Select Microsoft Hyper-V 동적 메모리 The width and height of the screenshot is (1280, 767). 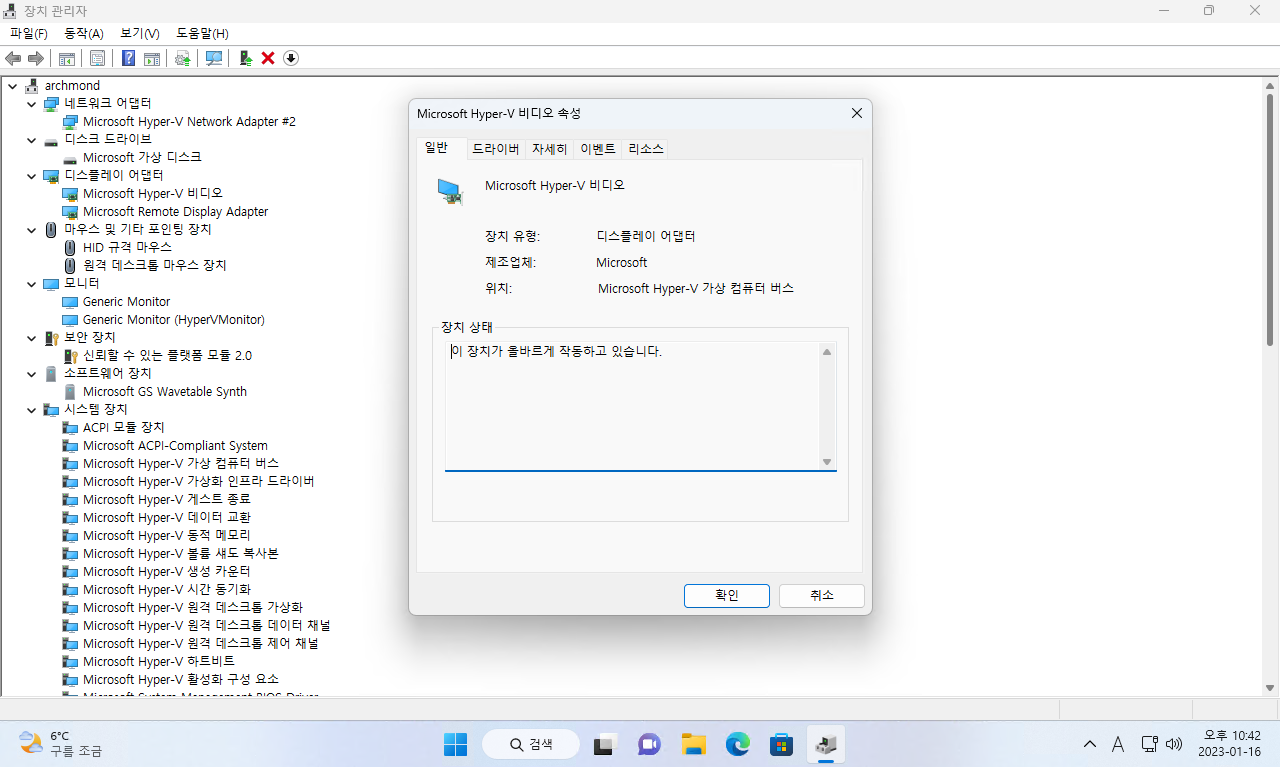coord(167,536)
